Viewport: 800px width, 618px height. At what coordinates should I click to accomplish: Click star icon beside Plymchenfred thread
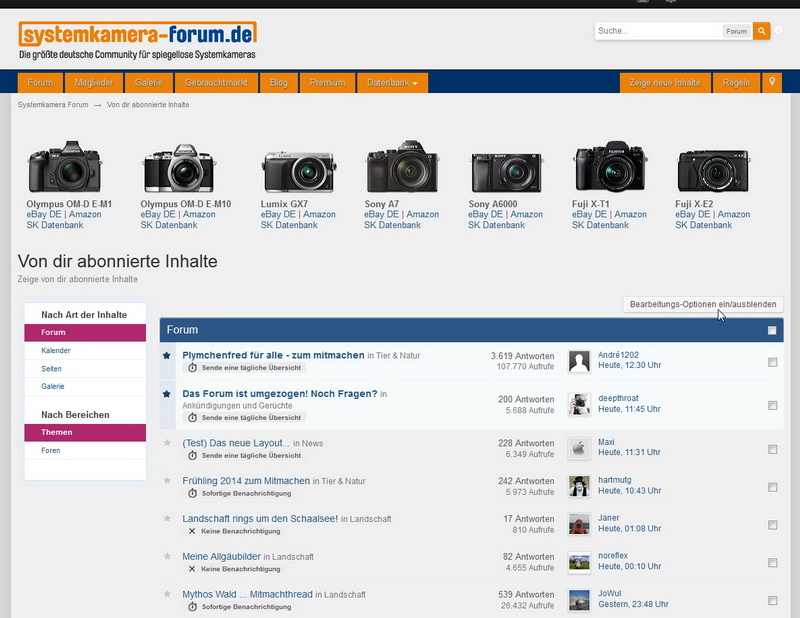tap(167, 356)
